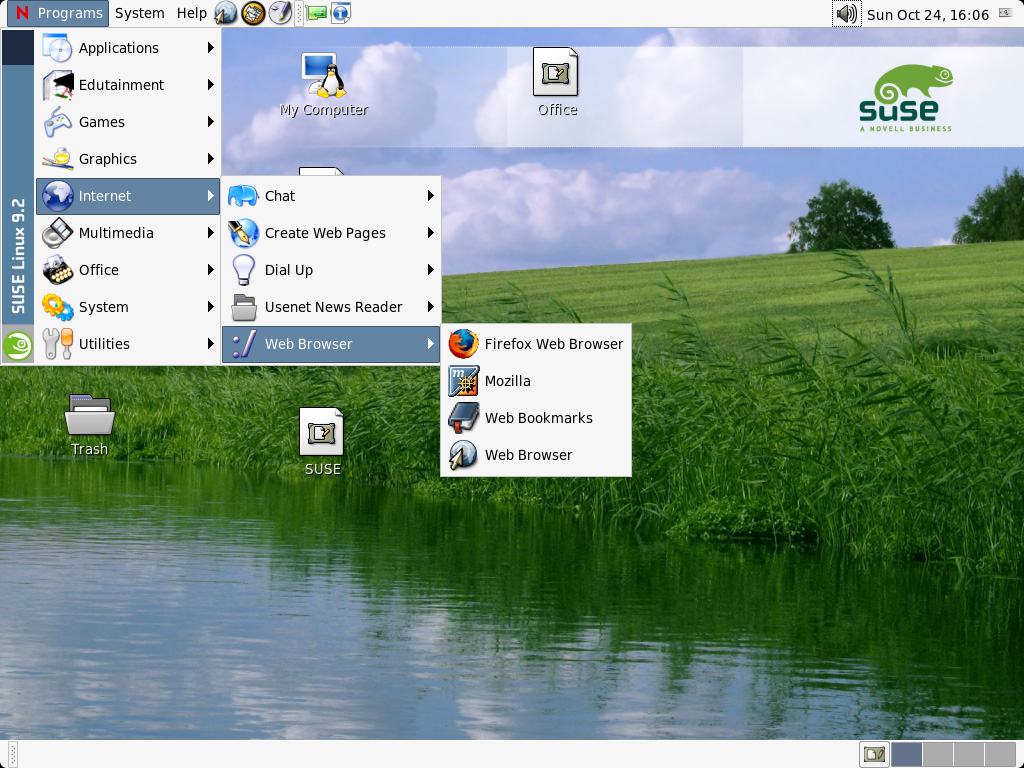
Task: Select the Office desktop icon
Action: 556,83
